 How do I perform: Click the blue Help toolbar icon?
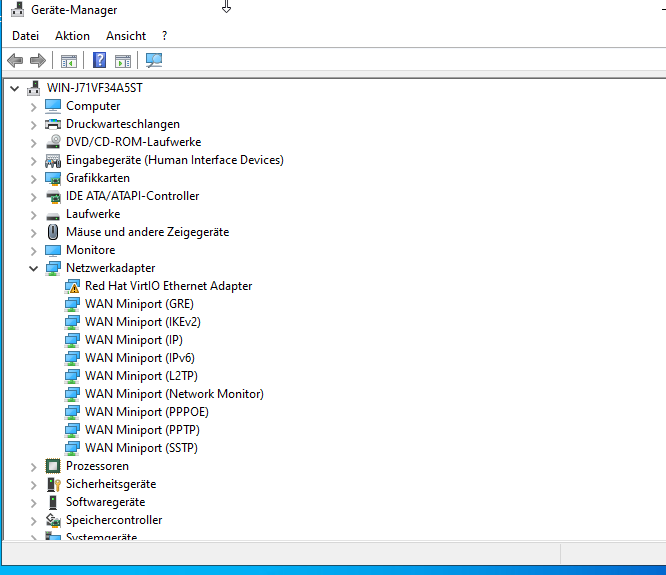click(x=100, y=61)
